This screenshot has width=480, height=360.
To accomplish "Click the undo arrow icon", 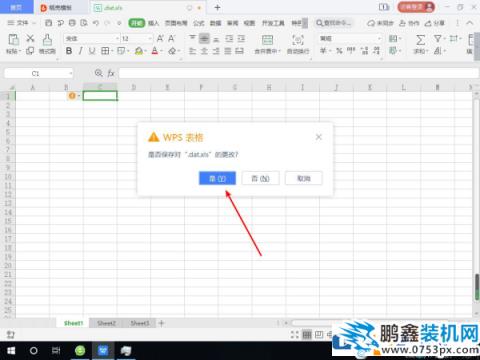I will tap(96, 23).
